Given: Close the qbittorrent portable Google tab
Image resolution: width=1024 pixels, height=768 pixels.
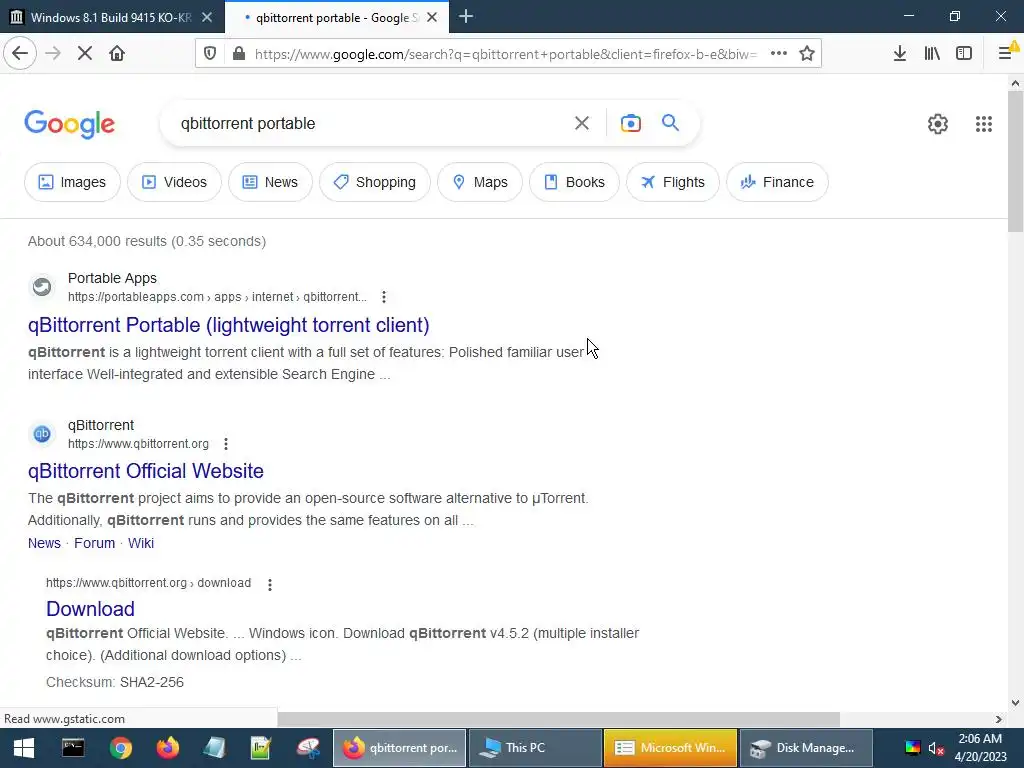Looking at the screenshot, I should 432,18.
